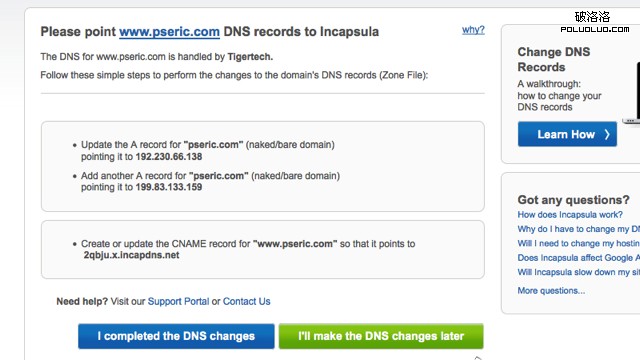Click the Learn How button
Image resolution: width=640 pixels, height=360 pixels.
pos(567,134)
